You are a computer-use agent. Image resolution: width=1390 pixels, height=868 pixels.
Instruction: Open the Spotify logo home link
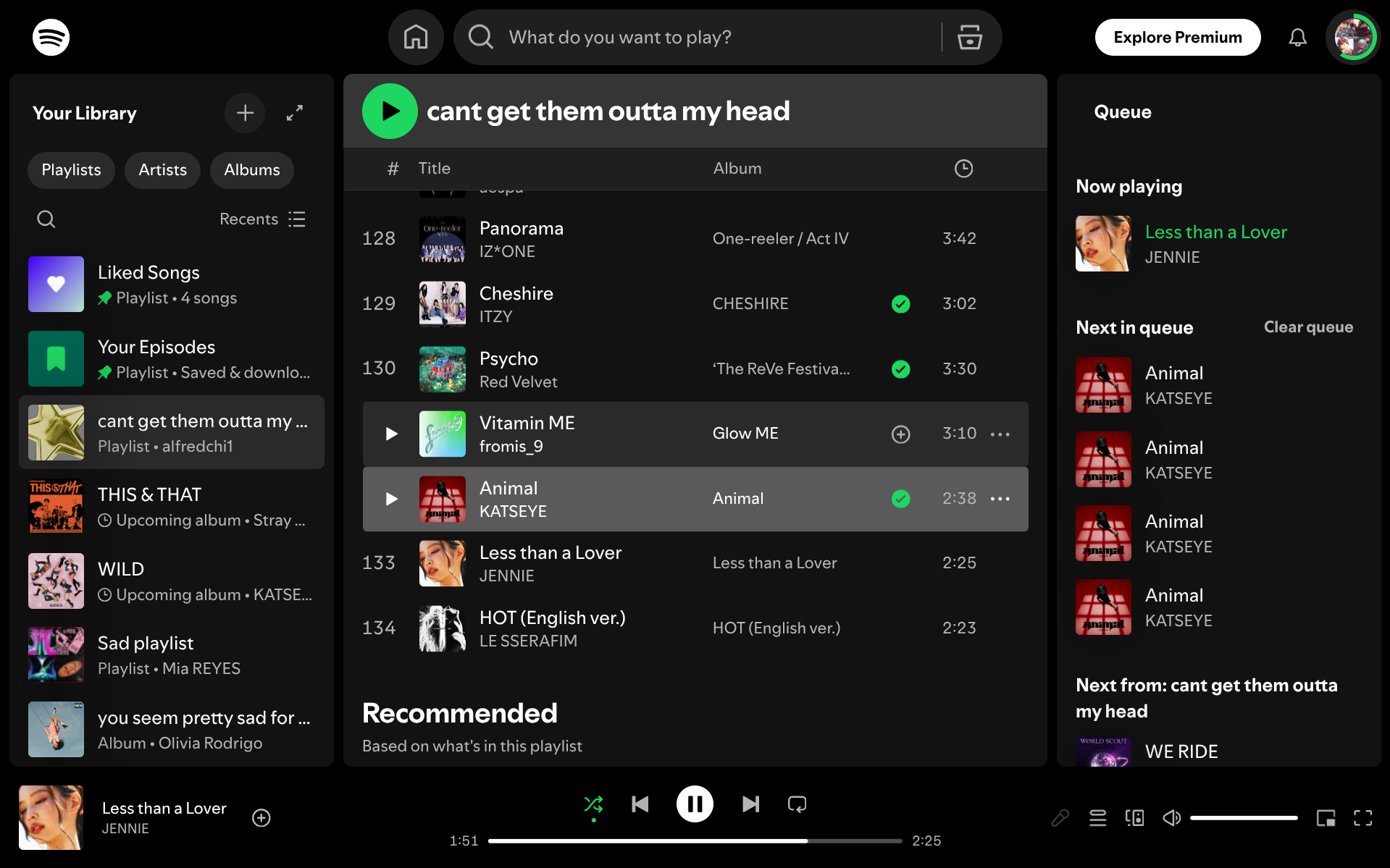51,37
